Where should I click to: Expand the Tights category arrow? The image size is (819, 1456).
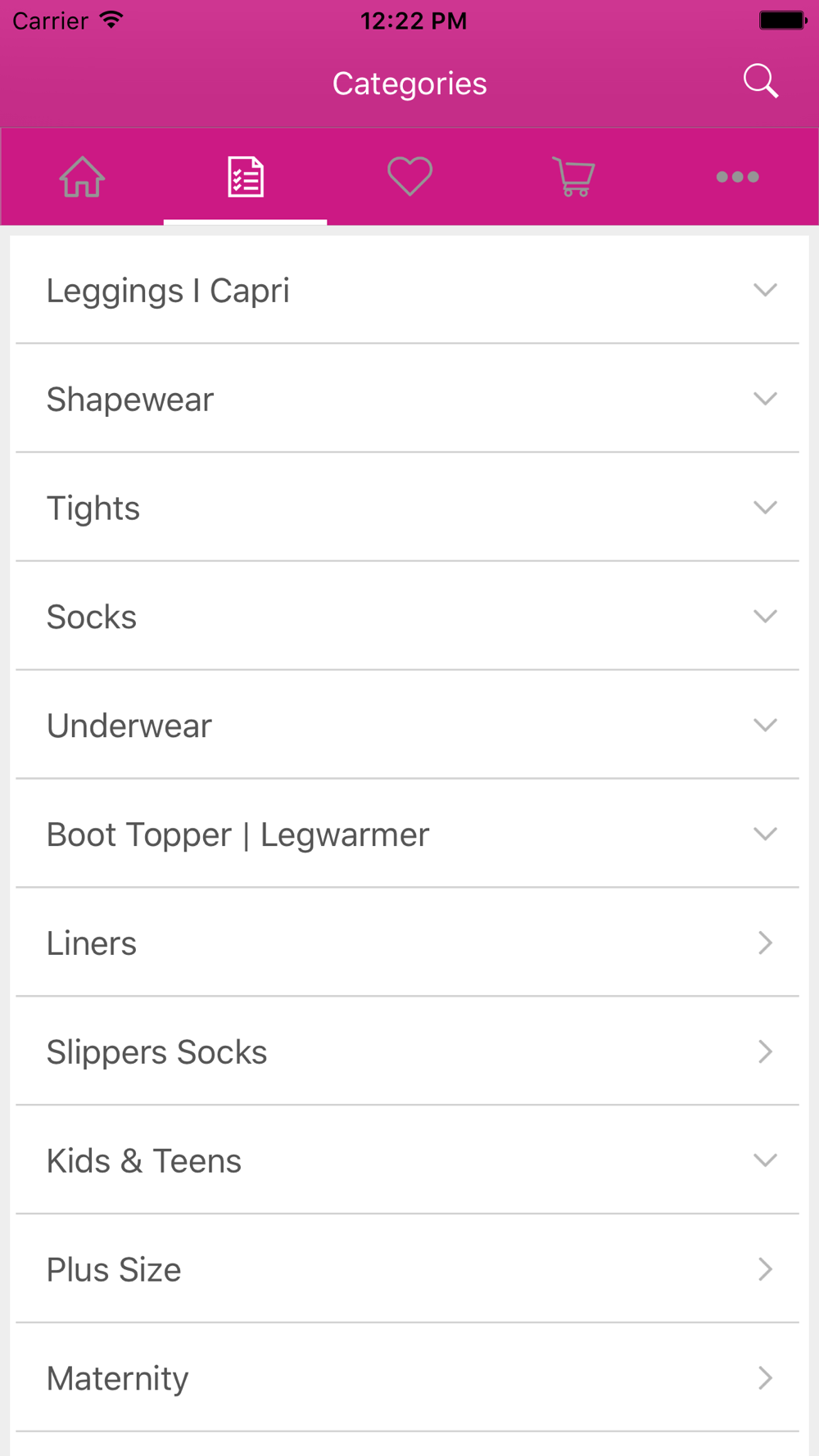click(765, 508)
